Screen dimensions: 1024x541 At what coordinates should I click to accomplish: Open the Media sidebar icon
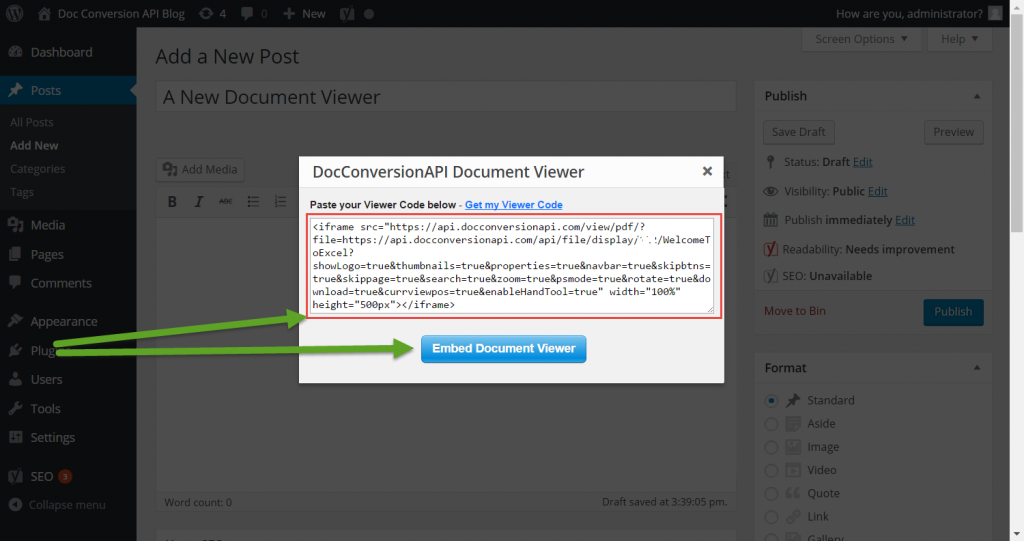click(15, 225)
